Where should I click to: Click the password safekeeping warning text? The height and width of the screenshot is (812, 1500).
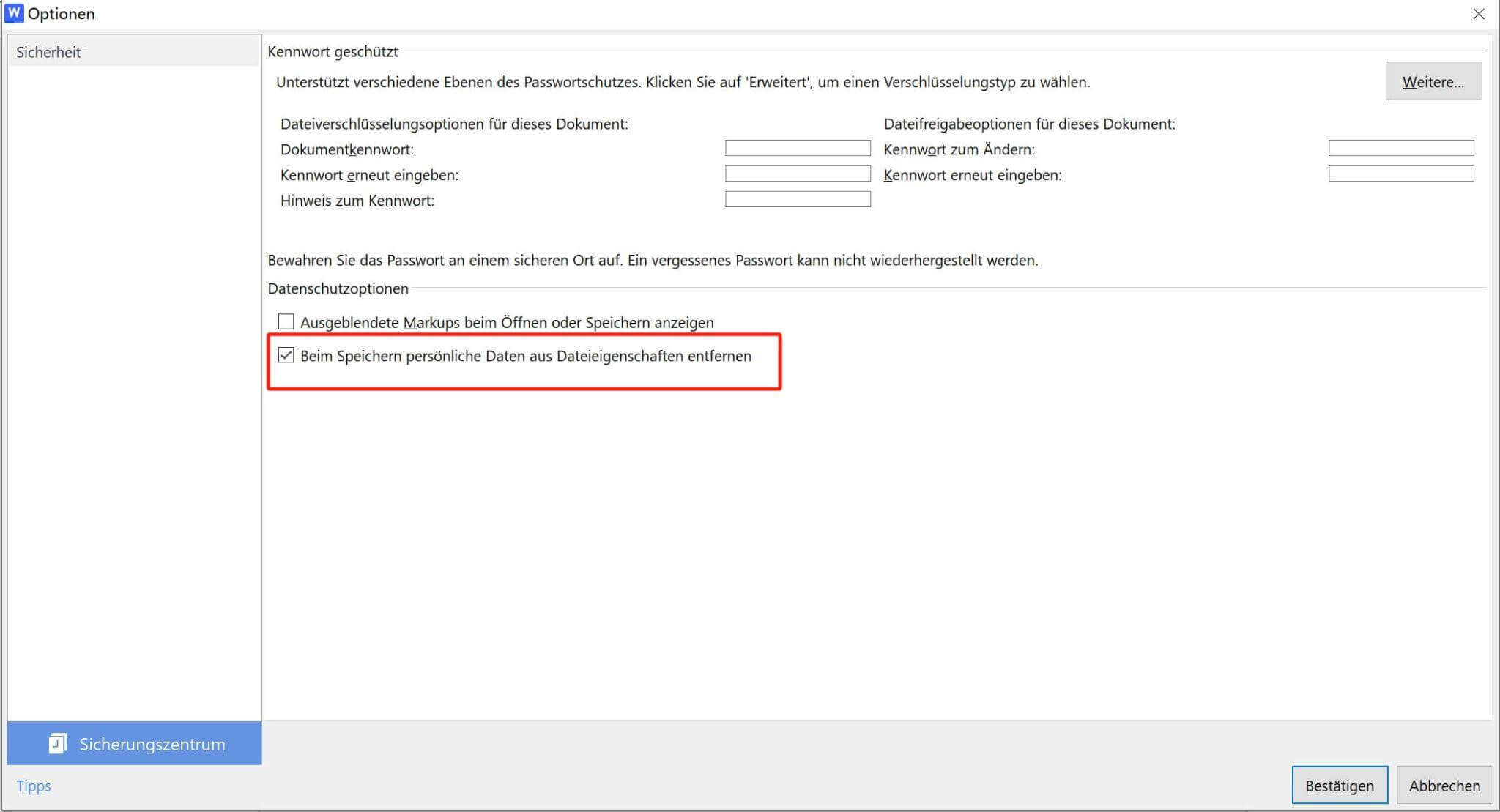pos(653,261)
